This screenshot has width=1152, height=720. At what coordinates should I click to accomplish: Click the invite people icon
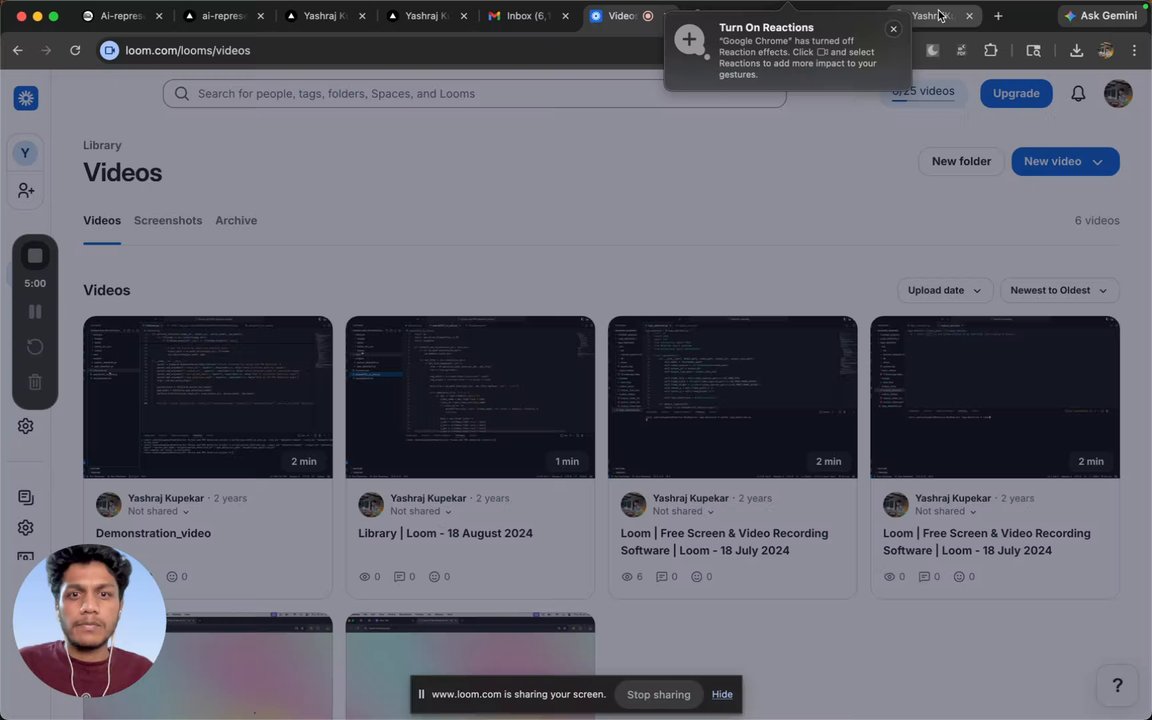point(26,191)
